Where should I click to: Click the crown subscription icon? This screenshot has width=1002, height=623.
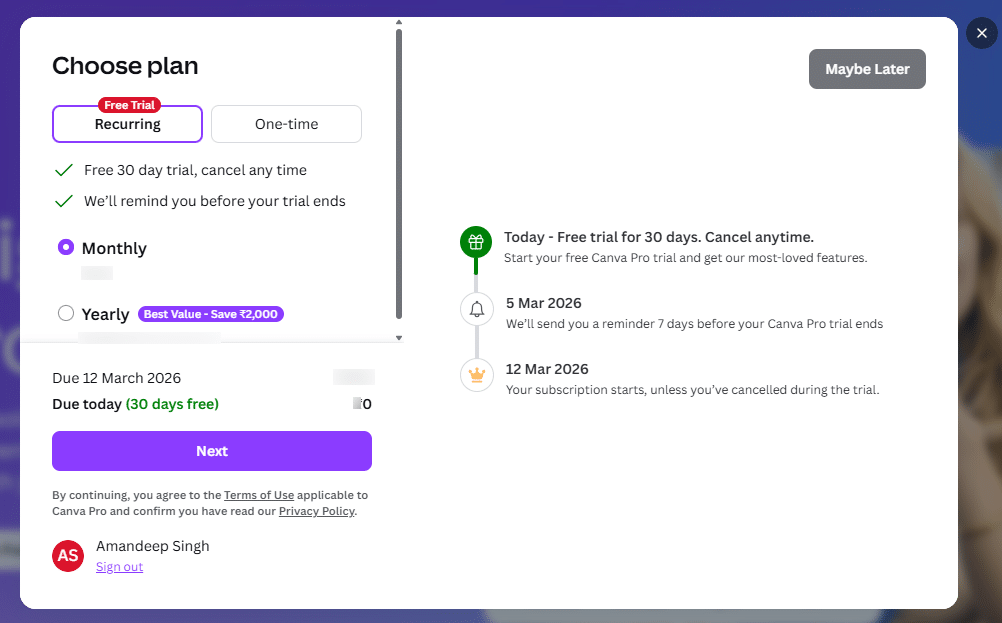pos(477,375)
